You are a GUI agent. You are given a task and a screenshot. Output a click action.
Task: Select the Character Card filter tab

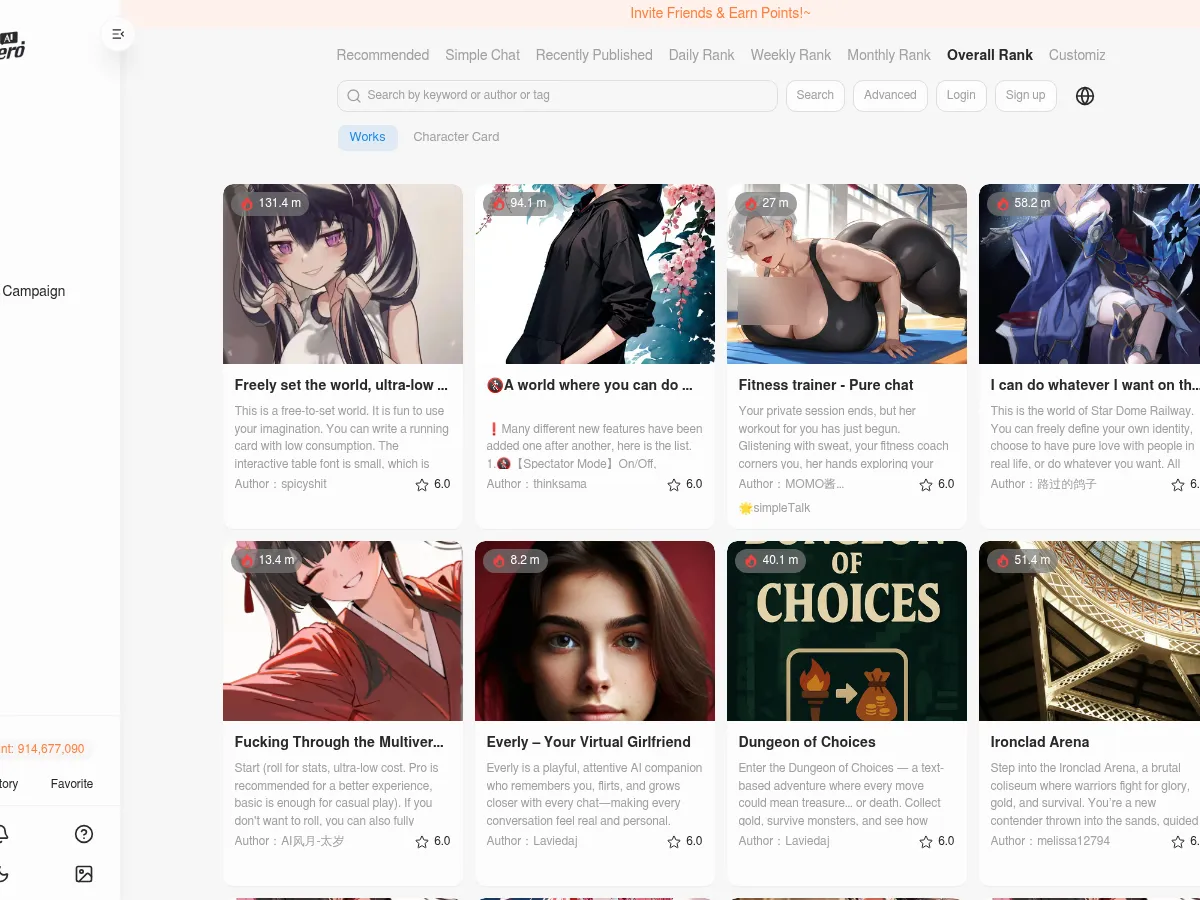[x=456, y=137]
